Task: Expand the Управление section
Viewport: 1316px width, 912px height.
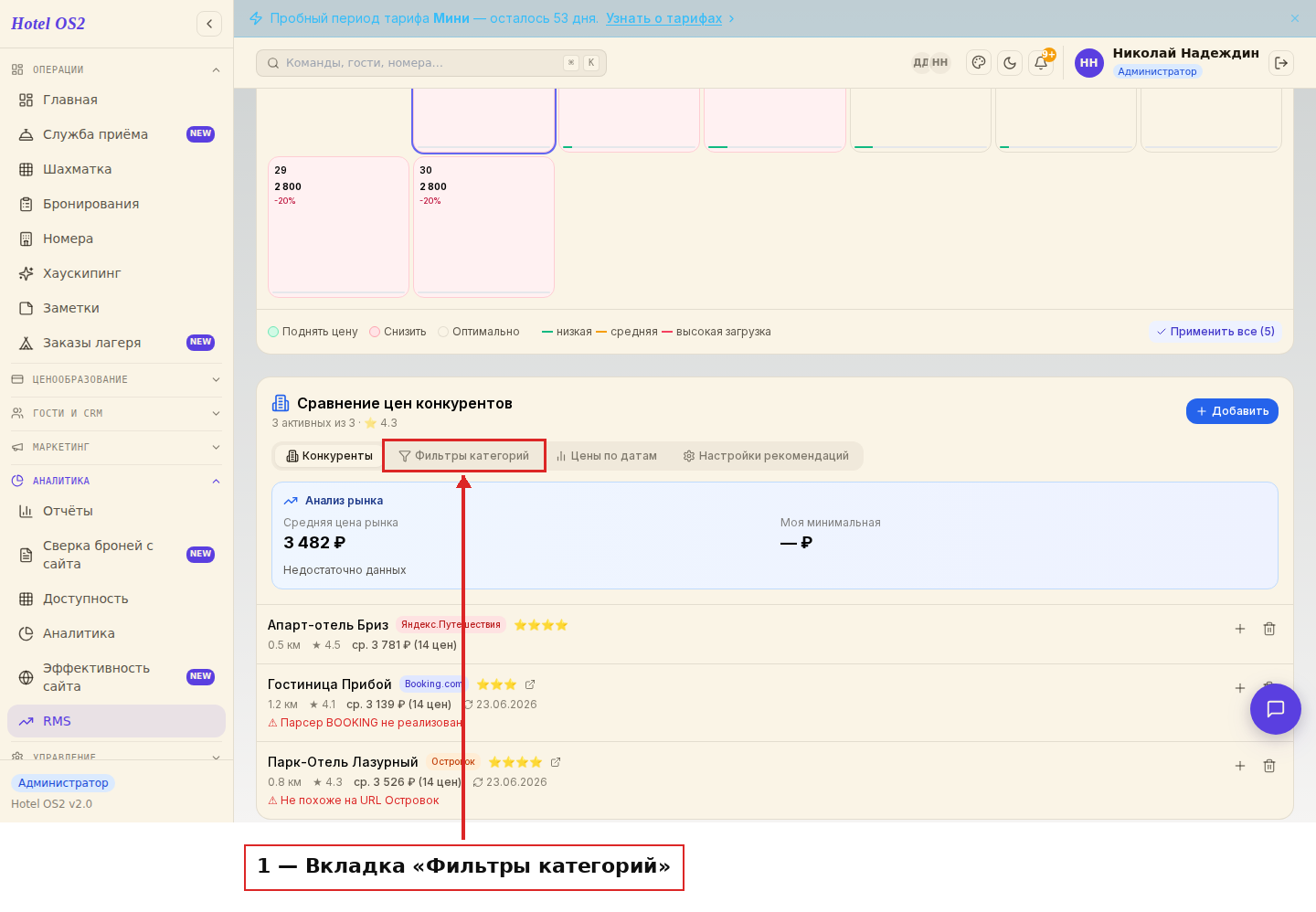Action: [x=116, y=757]
